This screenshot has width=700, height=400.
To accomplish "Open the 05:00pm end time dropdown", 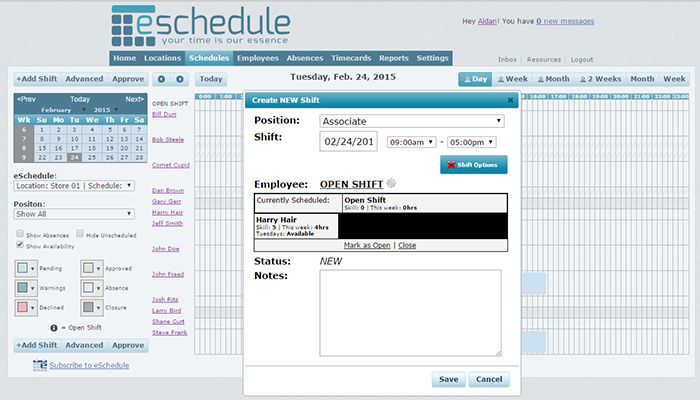I will (x=471, y=142).
